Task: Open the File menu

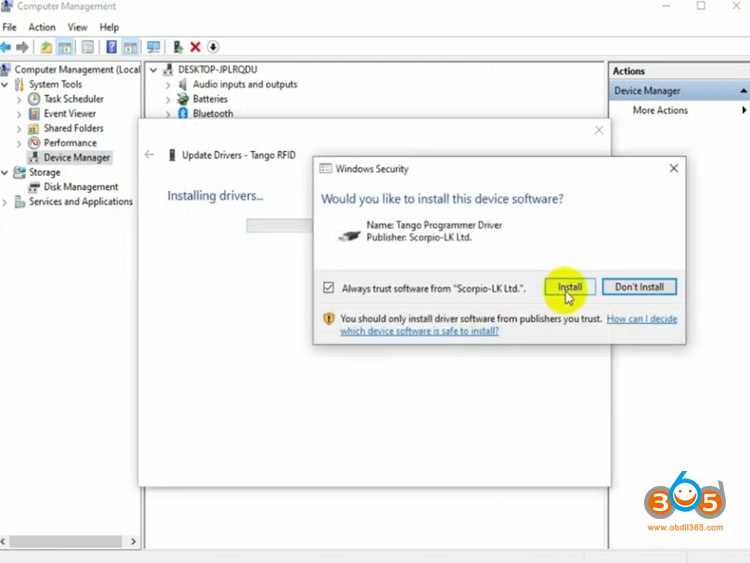Action: tap(9, 27)
